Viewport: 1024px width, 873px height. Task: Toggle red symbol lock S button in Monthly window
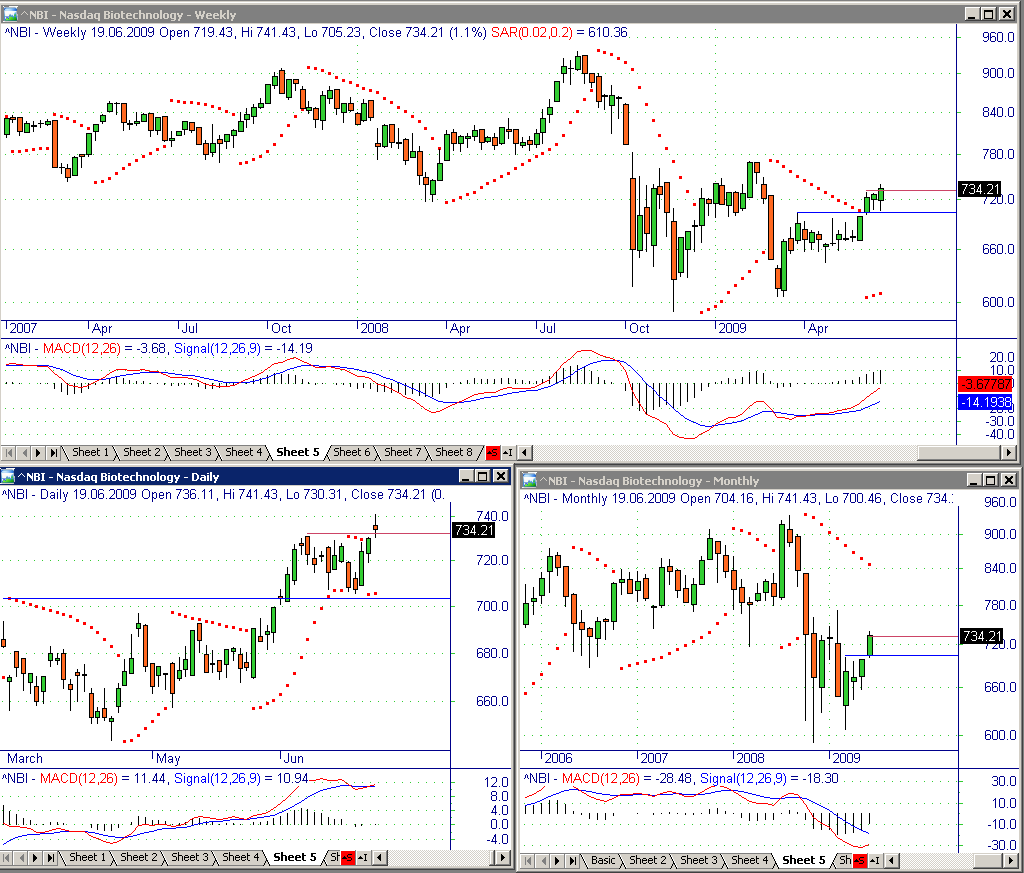point(859,861)
